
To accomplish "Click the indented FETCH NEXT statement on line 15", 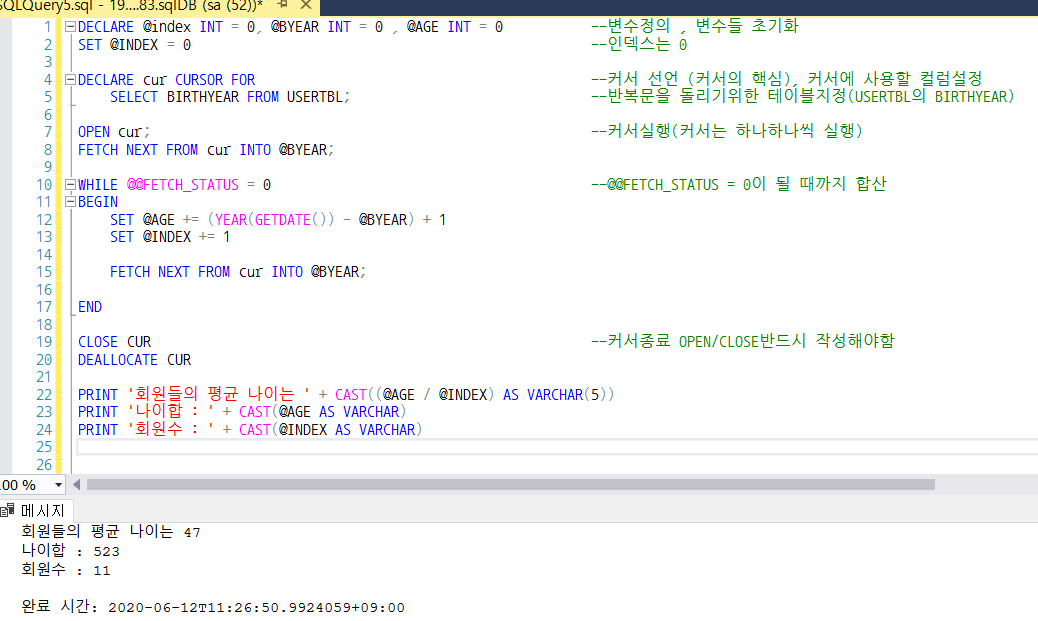I will pos(238,272).
